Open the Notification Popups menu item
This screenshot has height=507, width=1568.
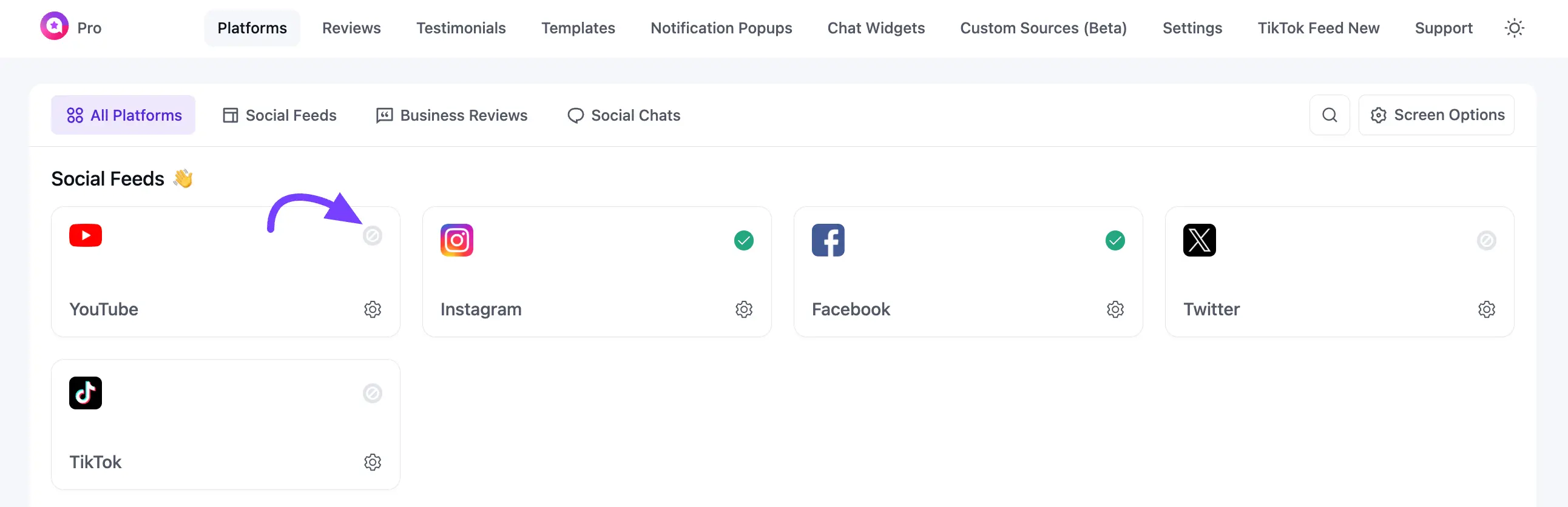pyautogui.click(x=721, y=28)
